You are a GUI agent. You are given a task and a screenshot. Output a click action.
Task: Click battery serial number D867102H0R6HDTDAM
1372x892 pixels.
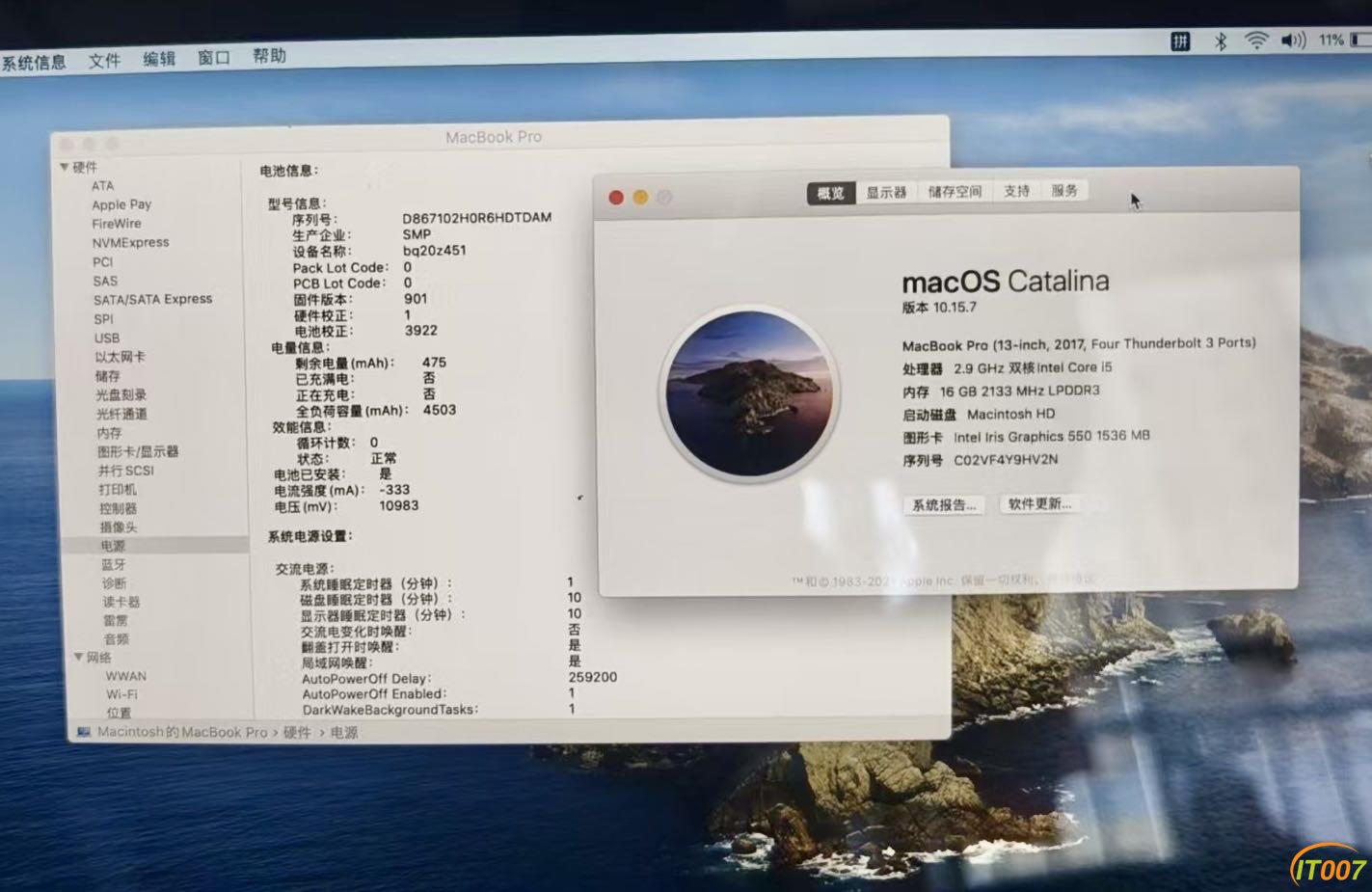pos(476,218)
